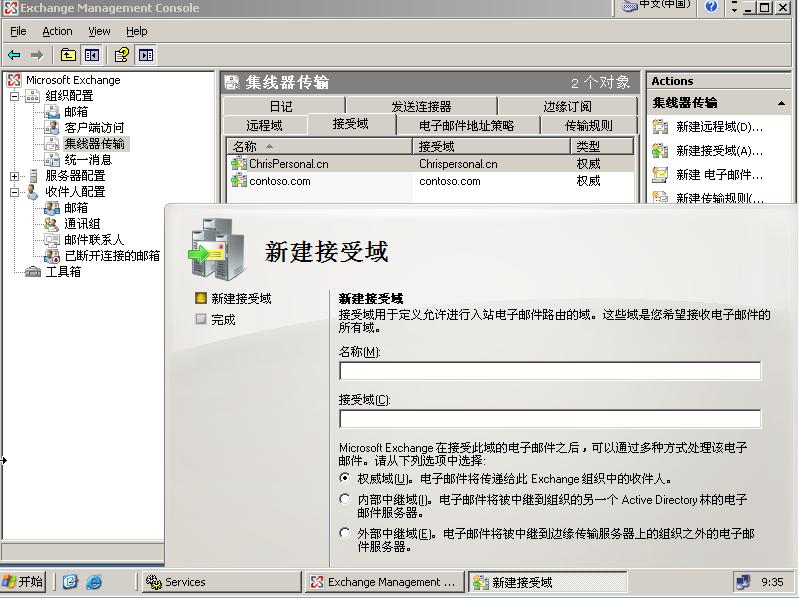
Task: Expand the 服务器配置 tree node
Action: [x=15, y=176]
